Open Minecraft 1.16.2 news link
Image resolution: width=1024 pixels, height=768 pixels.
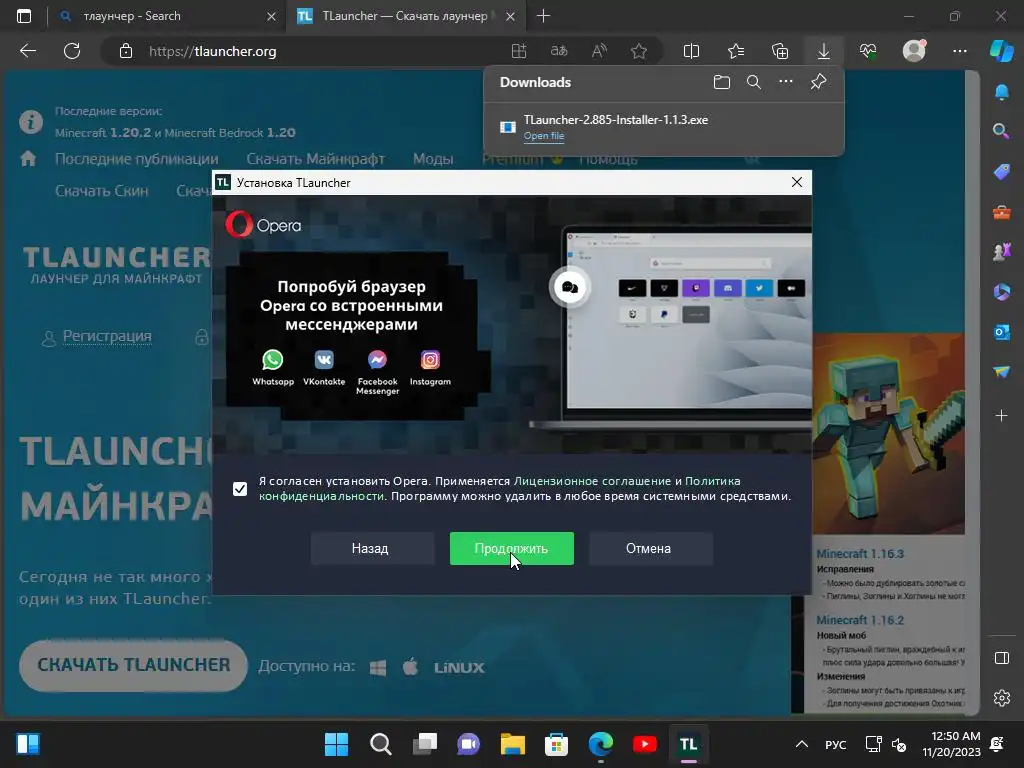click(x=860, y=620)
